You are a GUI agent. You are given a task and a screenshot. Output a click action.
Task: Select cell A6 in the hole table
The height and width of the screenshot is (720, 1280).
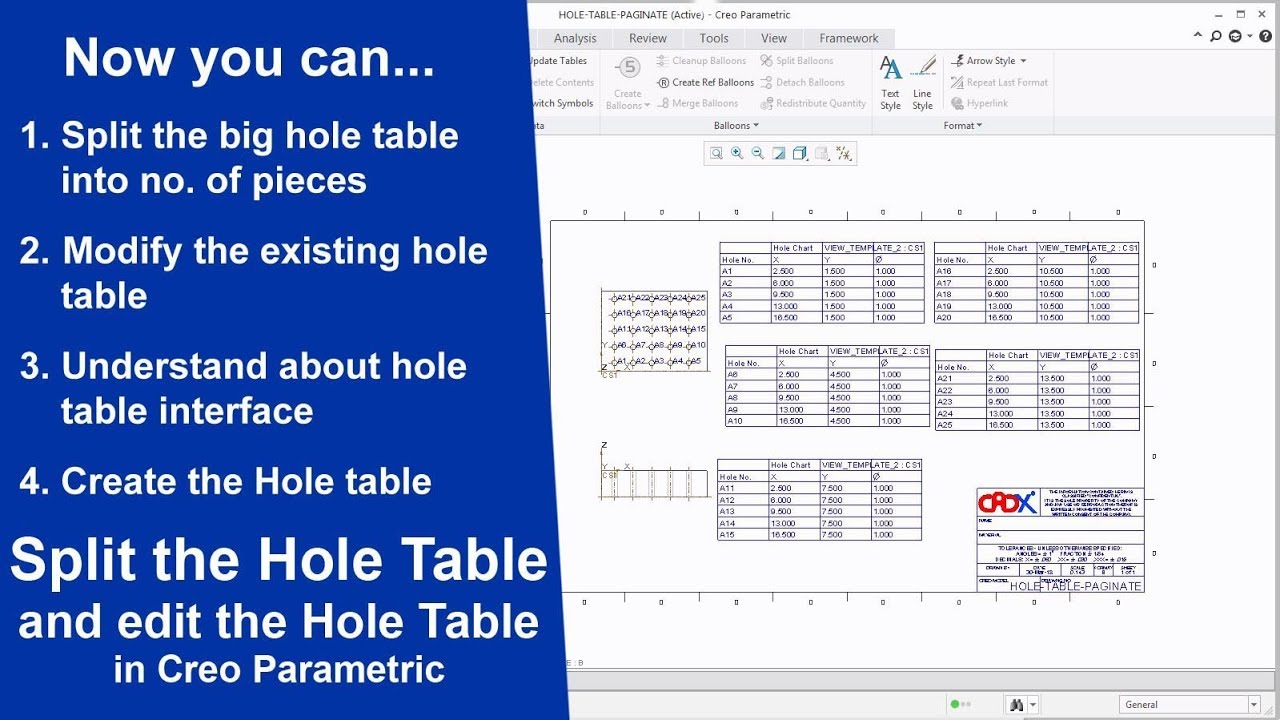coord(751,374)
